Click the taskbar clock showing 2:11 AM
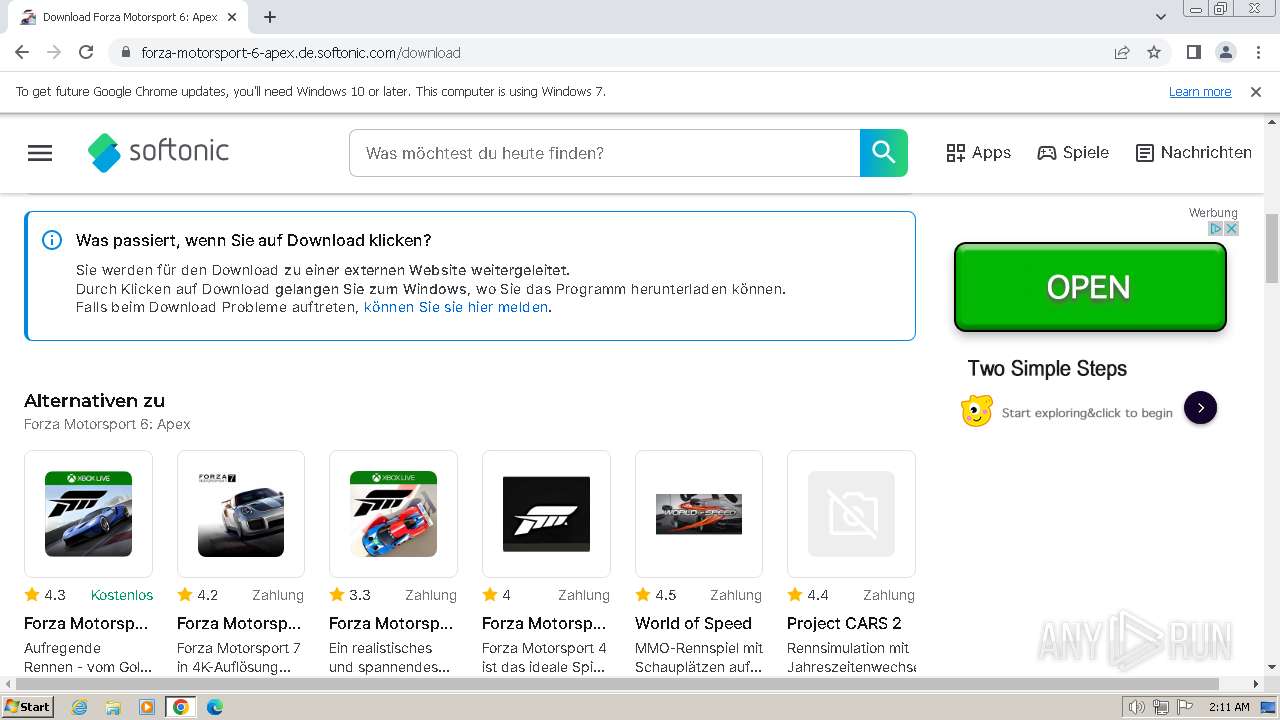1280x720 pixels. tap(1229, 707)
